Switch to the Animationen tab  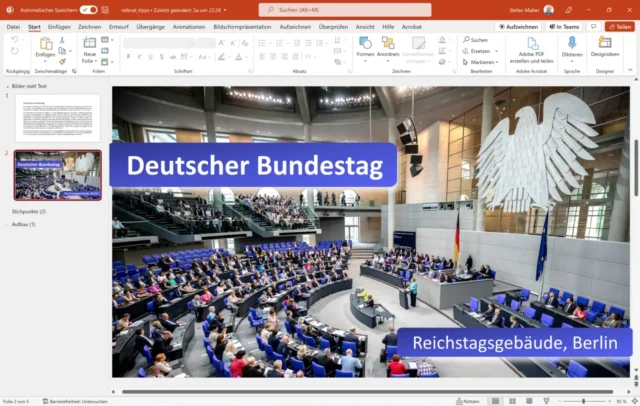click(x=189, y=27)
